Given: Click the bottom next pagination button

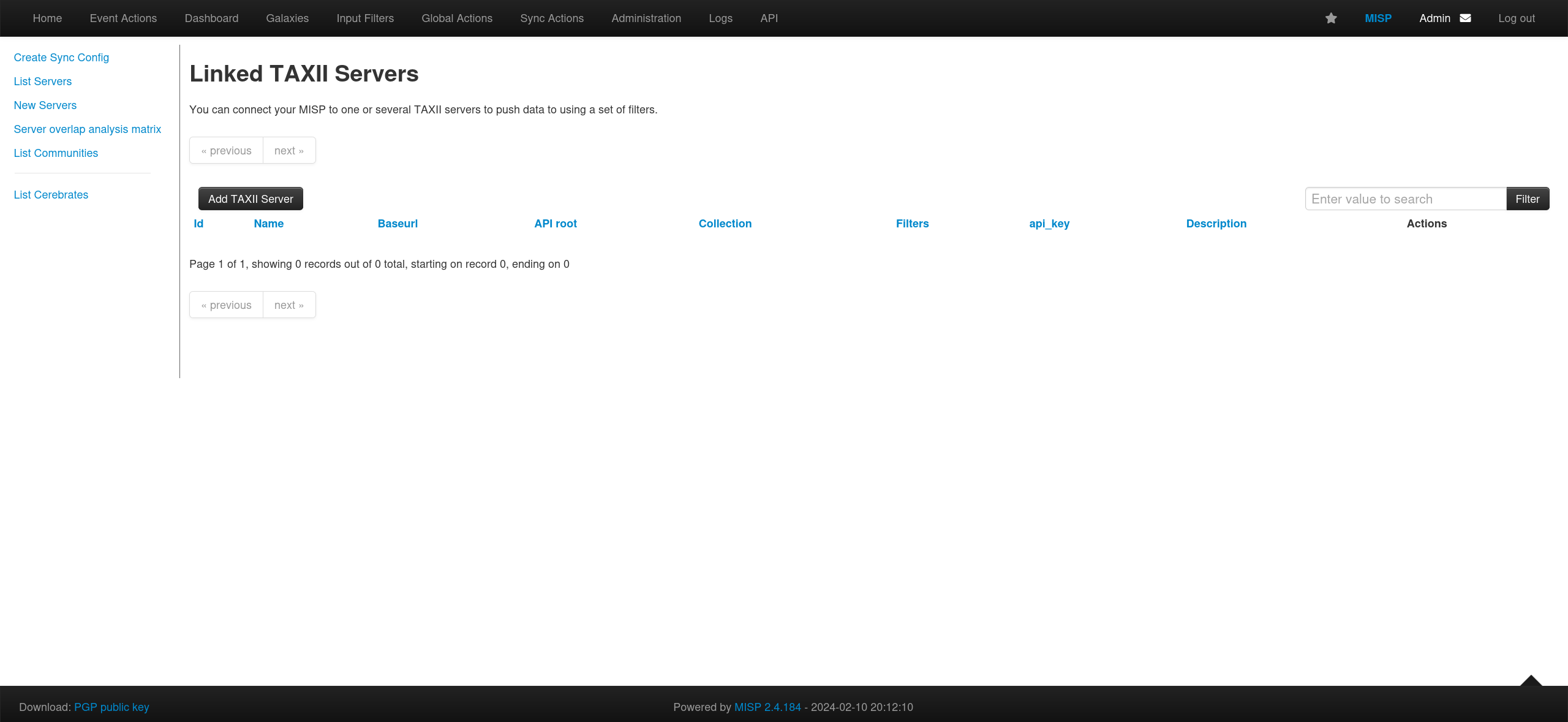Looking at the screenshot, I should click(289, 305).
